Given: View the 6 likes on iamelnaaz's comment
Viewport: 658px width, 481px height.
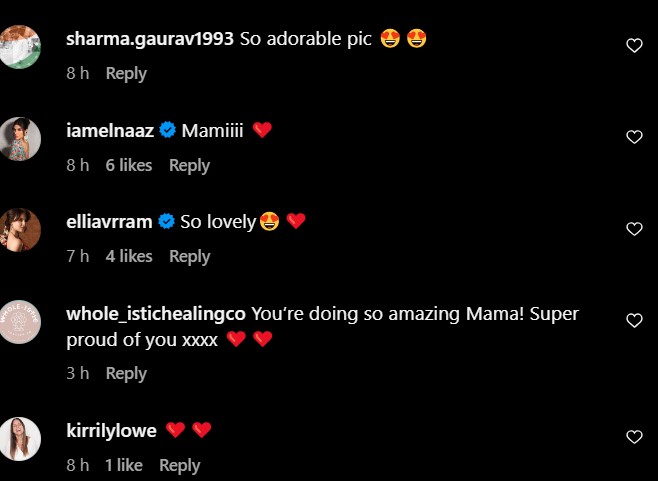Looking at the screenshot, I should (129, 165).
